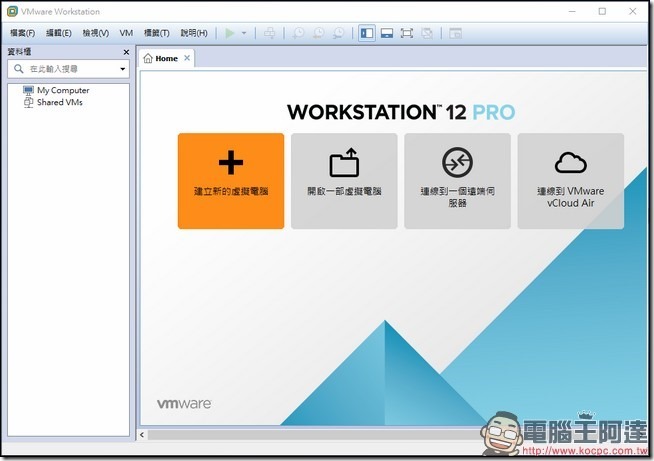This screenshot has width=654, height=461.
Task: Click the Revert to Snapshot toolbar icon
Action: [x=319, y=33]
